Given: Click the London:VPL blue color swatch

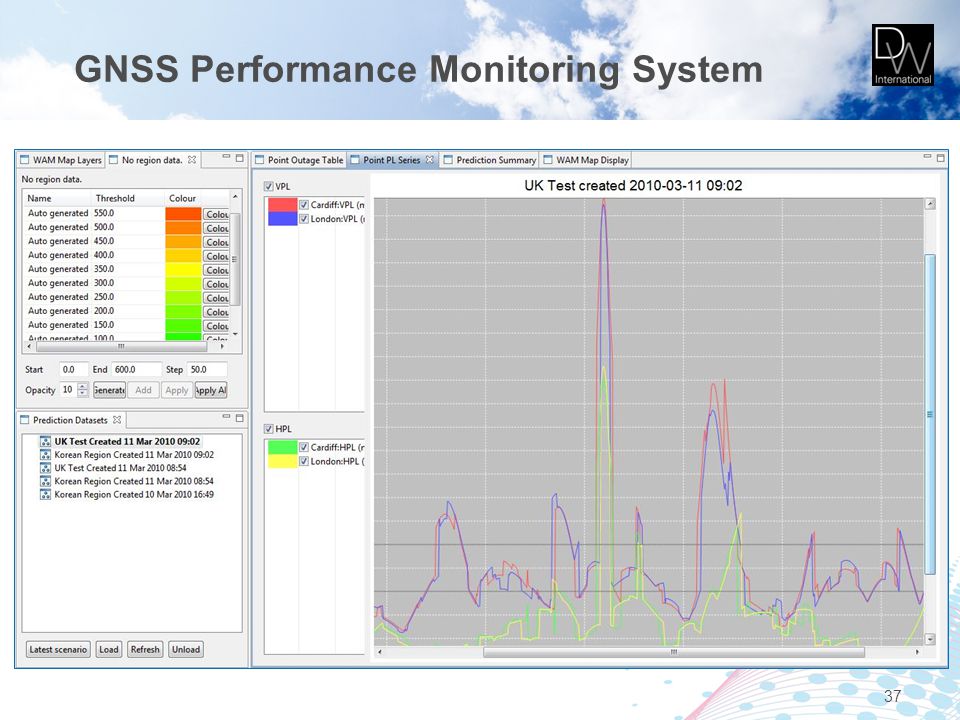Looking at the screenshot, I should tap(282, 219).
